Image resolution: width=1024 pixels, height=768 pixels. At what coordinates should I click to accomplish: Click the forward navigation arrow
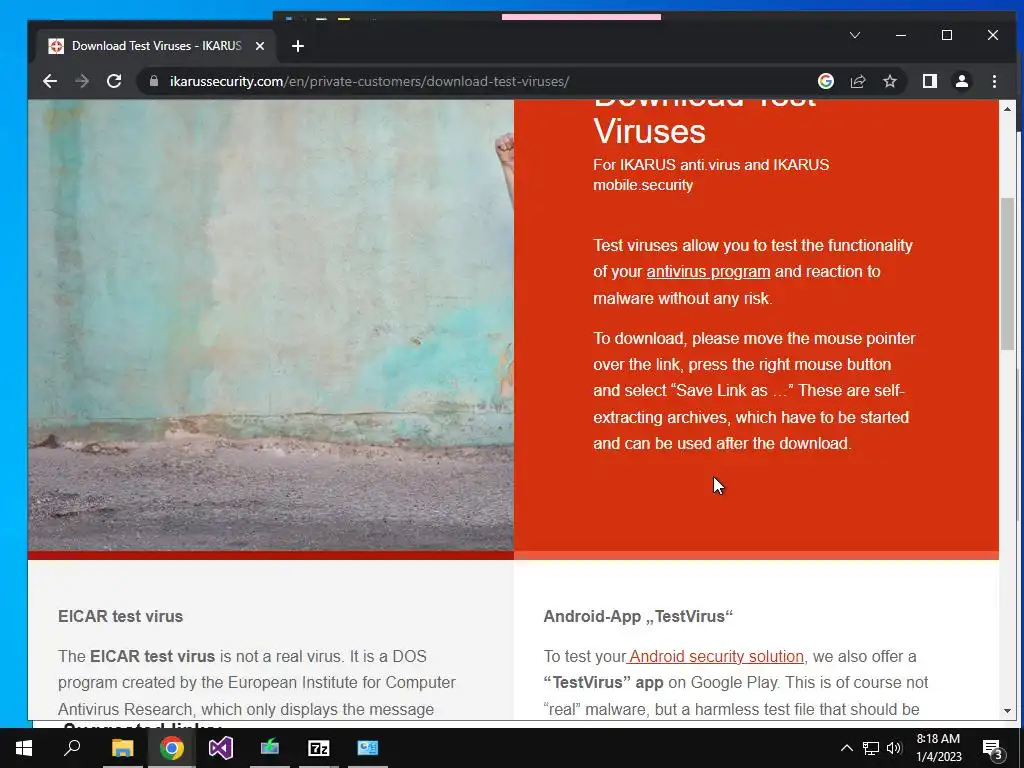[x=82, y=82]
